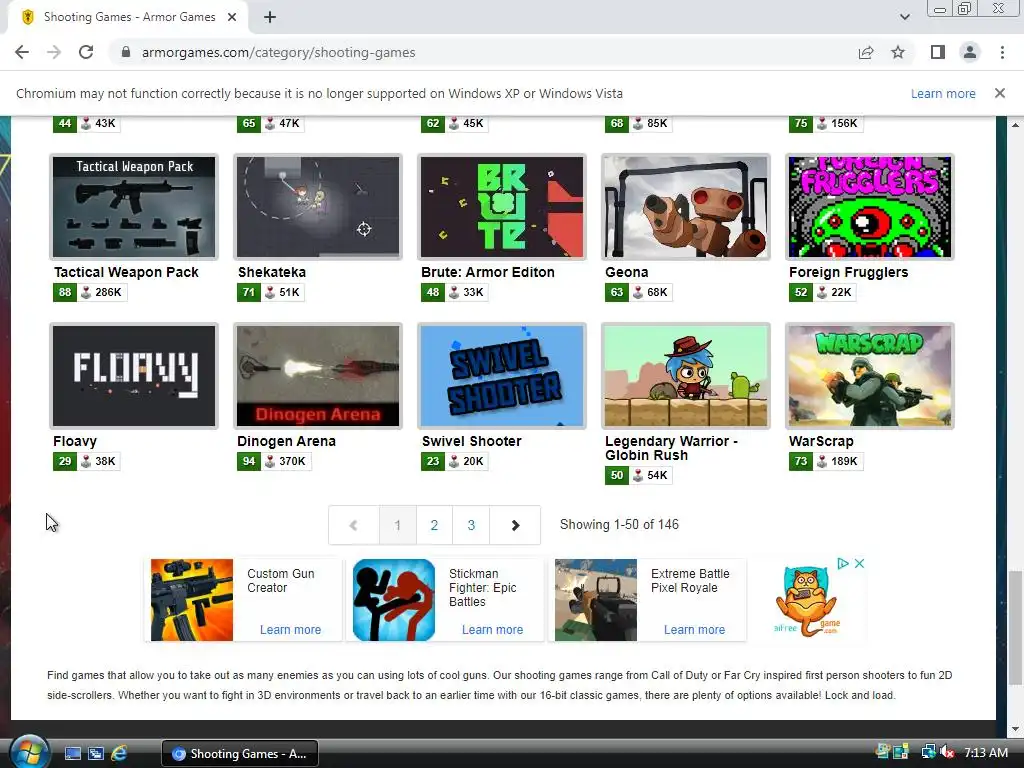The image size is (1024, 768).
Task: Dismiss the Chromium unsupported warning bar
Action: [1000, 93]
